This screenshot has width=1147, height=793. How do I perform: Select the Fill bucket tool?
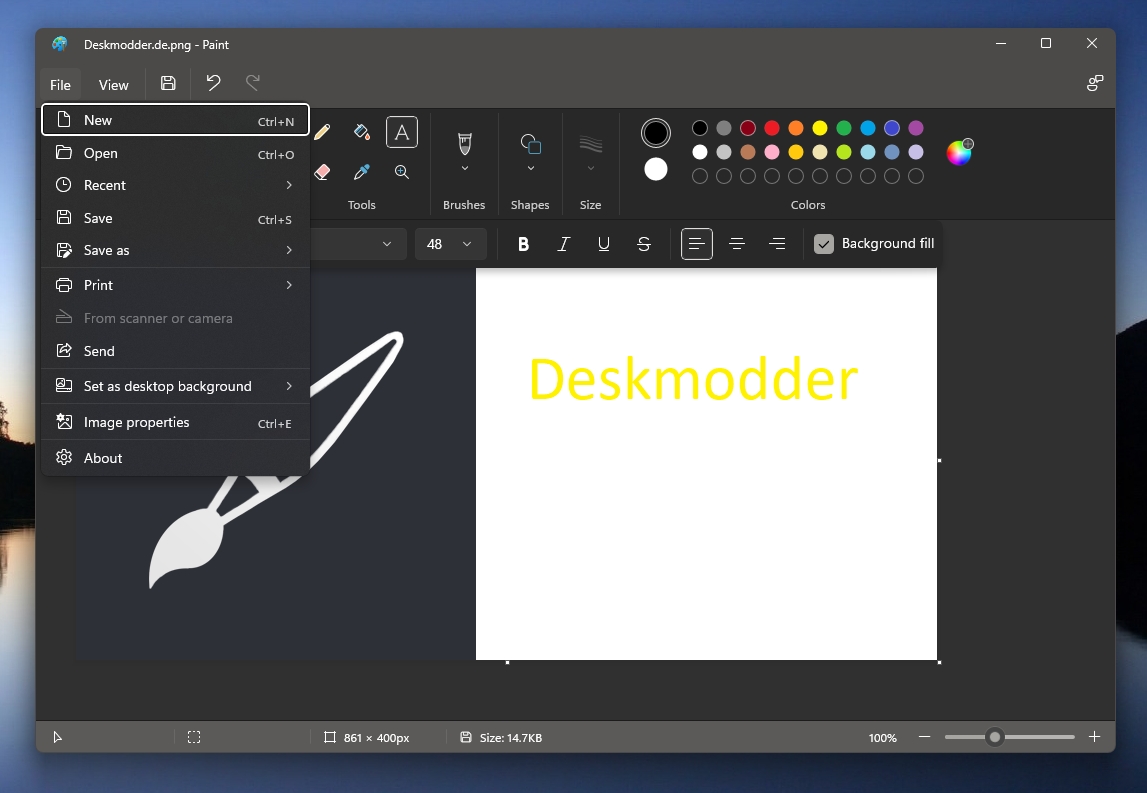(361, 132)
